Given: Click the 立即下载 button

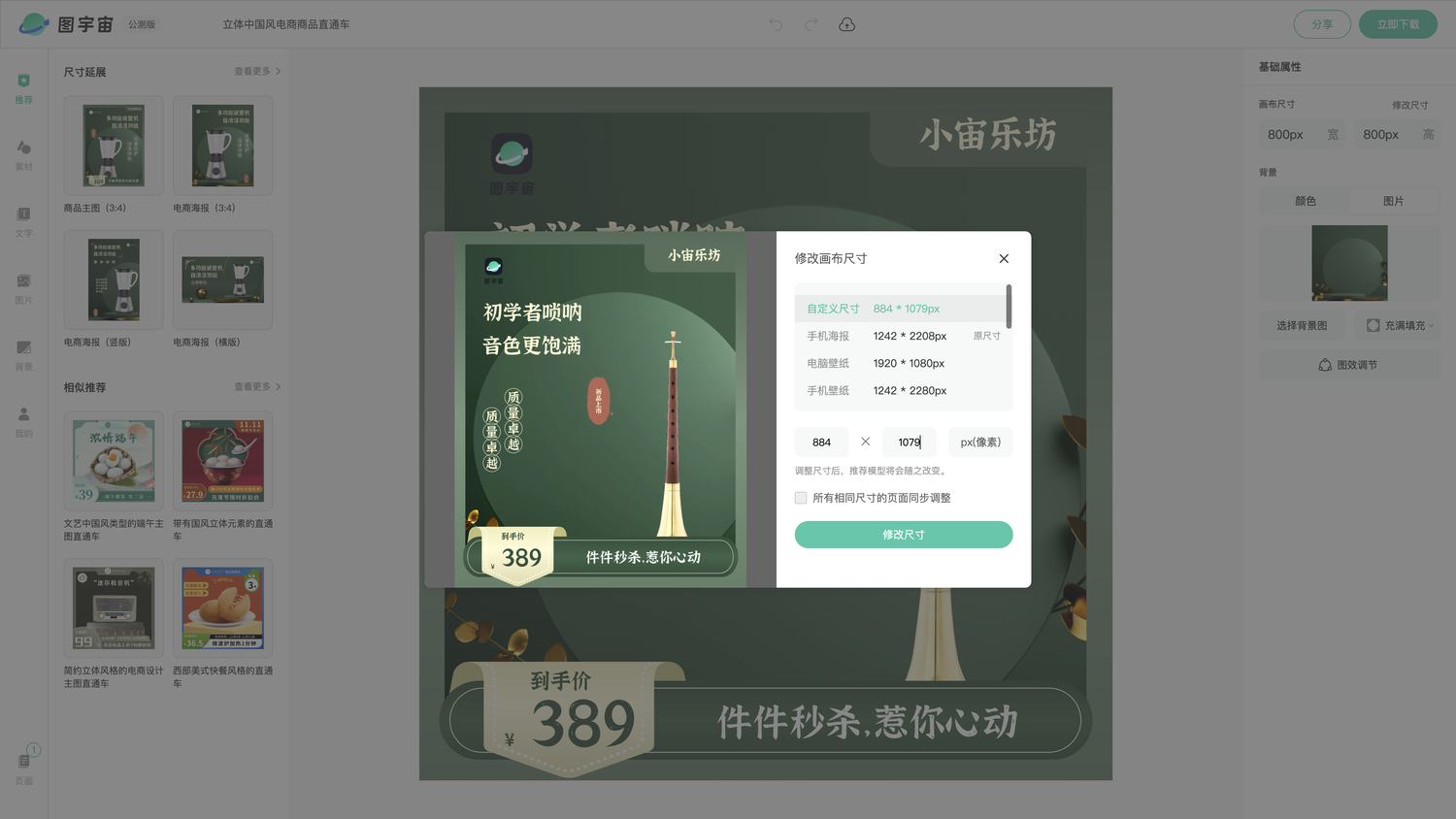Looking at the screenshot, I should pos(1398,24).
